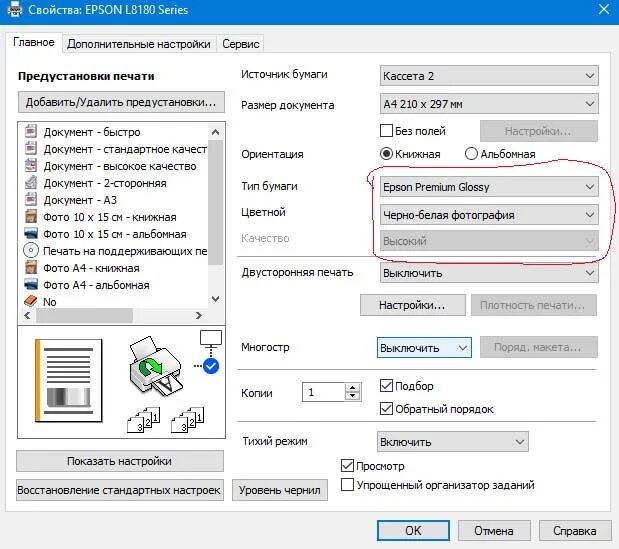This screenshot has height=549, width=619.
Task: Click the page layout preview thumbnail
Action: (69, 380)
